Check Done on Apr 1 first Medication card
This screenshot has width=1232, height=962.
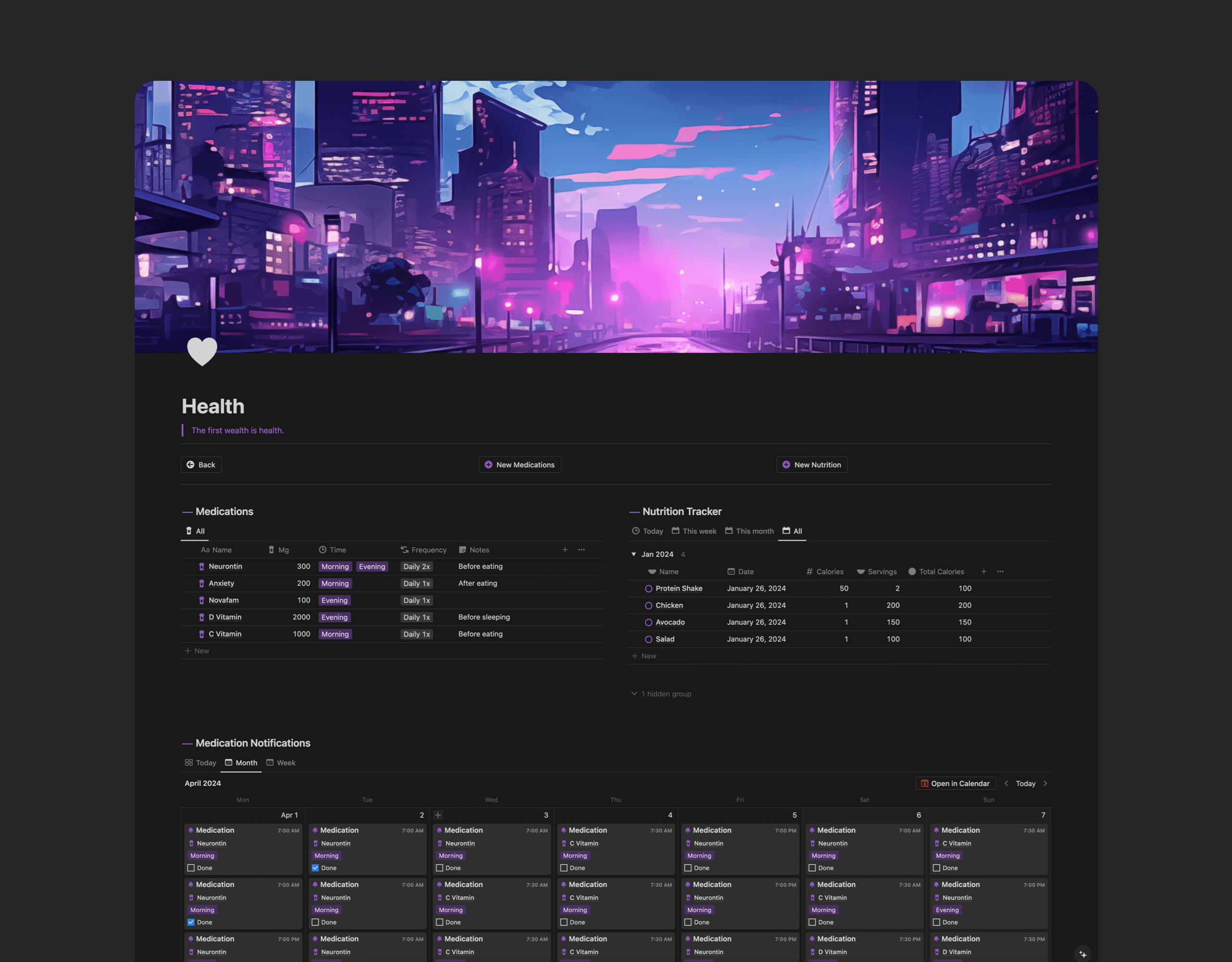click(x=191, y=868)
